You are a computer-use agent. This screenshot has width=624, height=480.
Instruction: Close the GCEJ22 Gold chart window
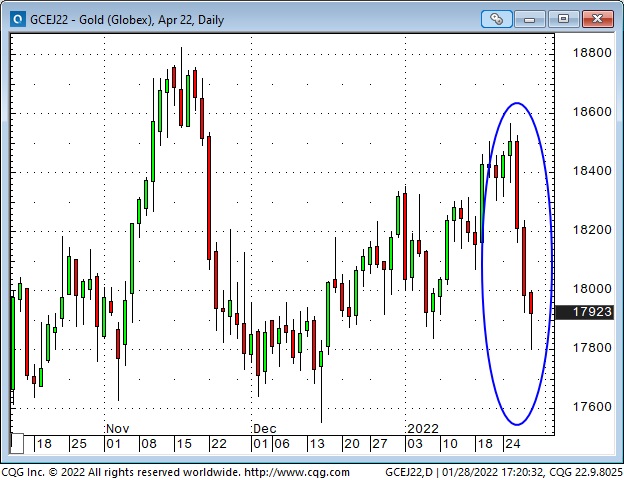[x=597, y=19]
